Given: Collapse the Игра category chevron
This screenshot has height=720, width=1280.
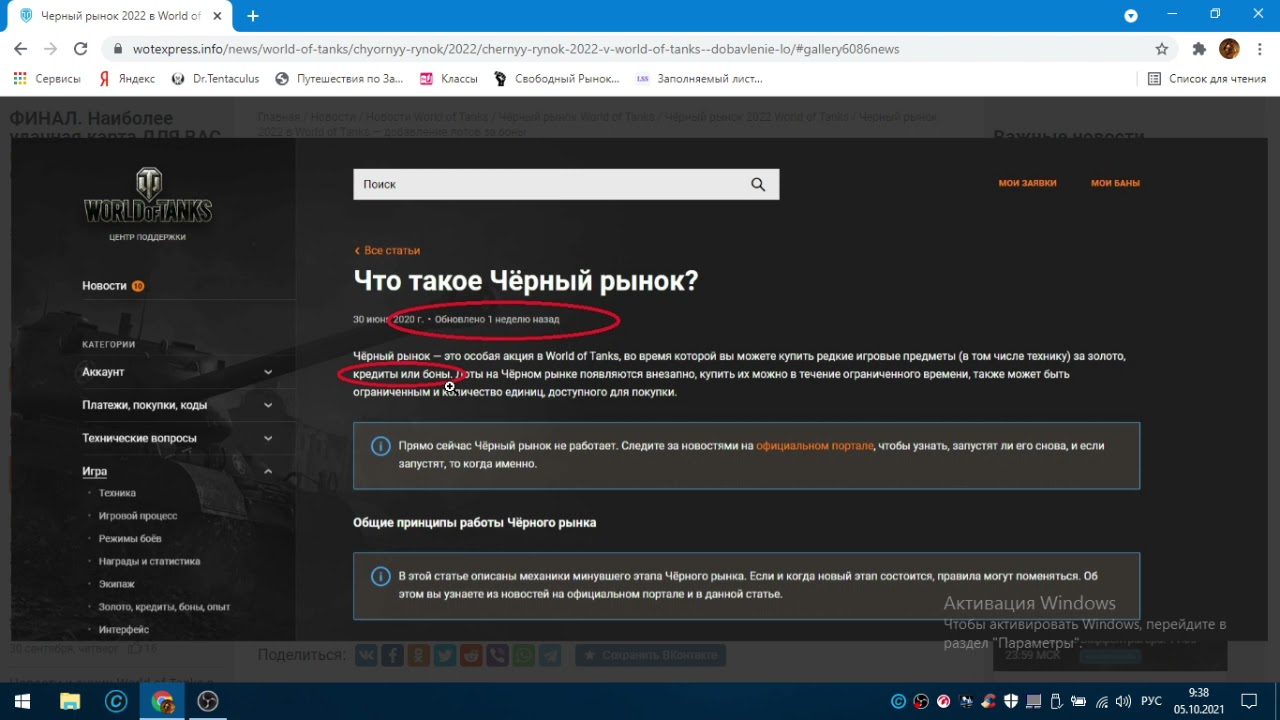Looking at the screenshot, I should click(x=268, y=471).
